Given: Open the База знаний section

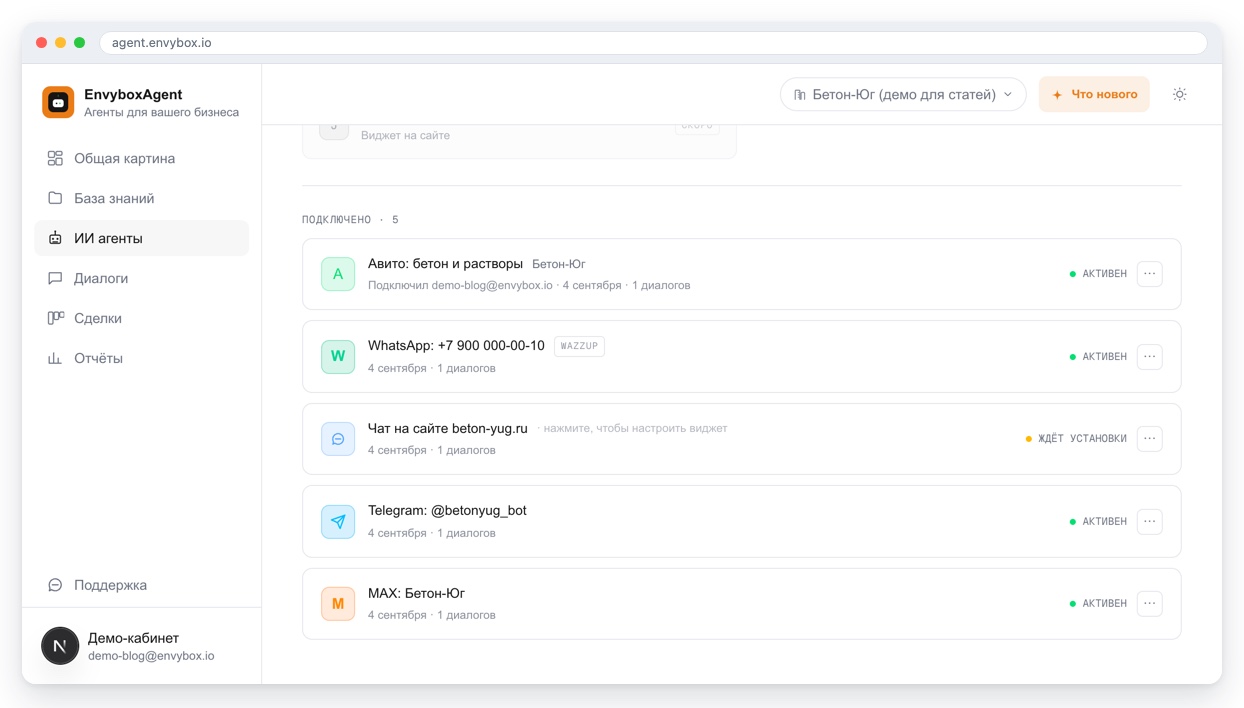Looking at the screenshot, I should 142,198.
